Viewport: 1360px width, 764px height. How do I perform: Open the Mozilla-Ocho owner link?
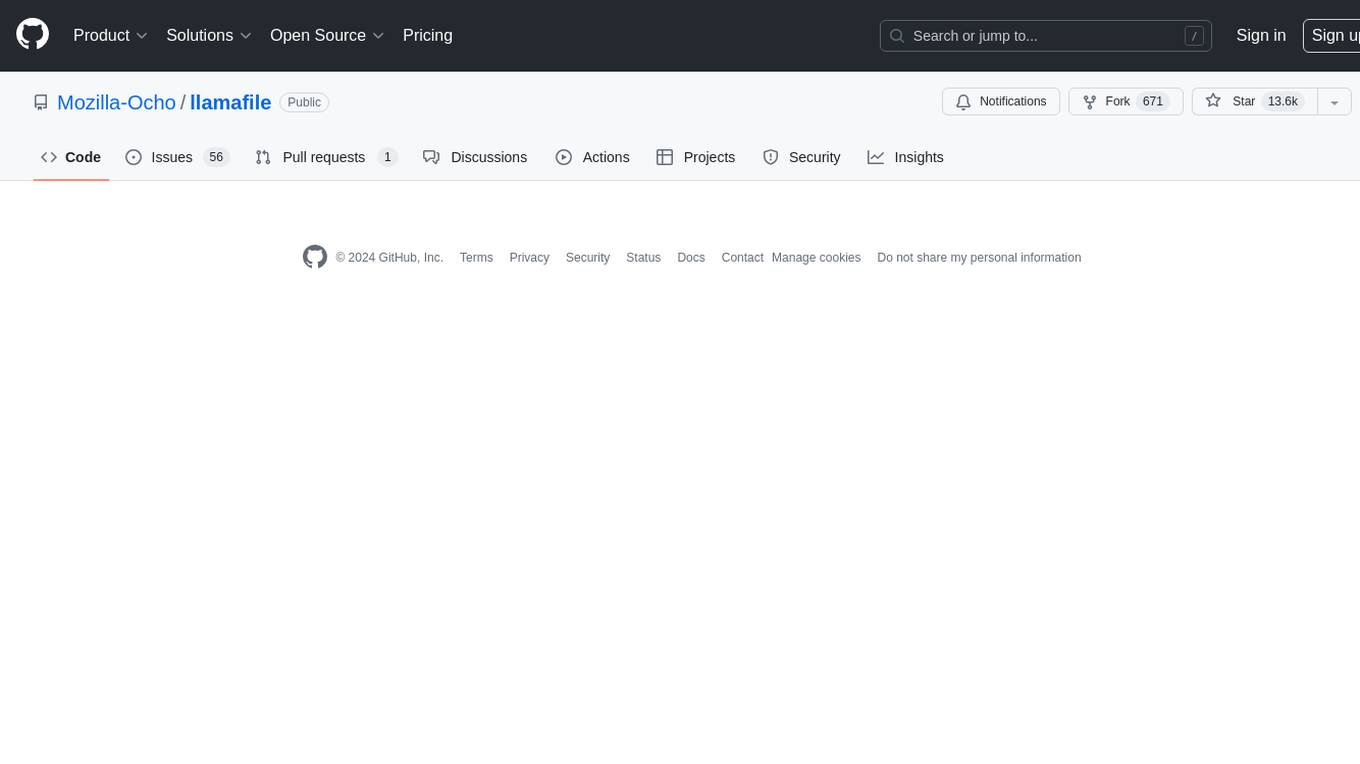tap(116, 102)
